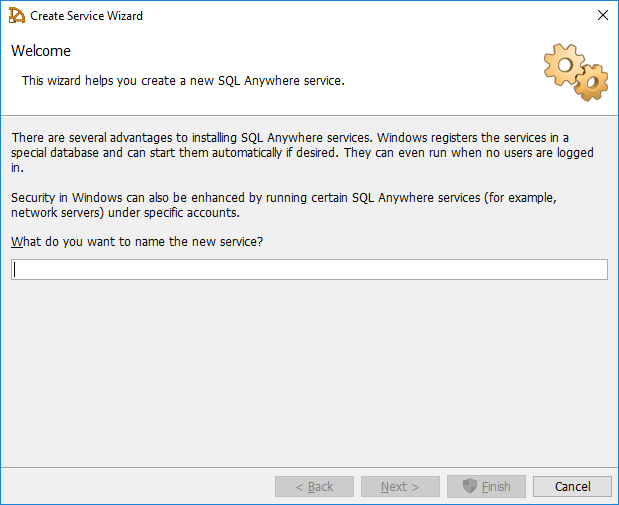The width and height of the screenshot is (619, 505).
Task: Click the "Create Service Wizard" title bar text
Action: click(x=86, y=16)
